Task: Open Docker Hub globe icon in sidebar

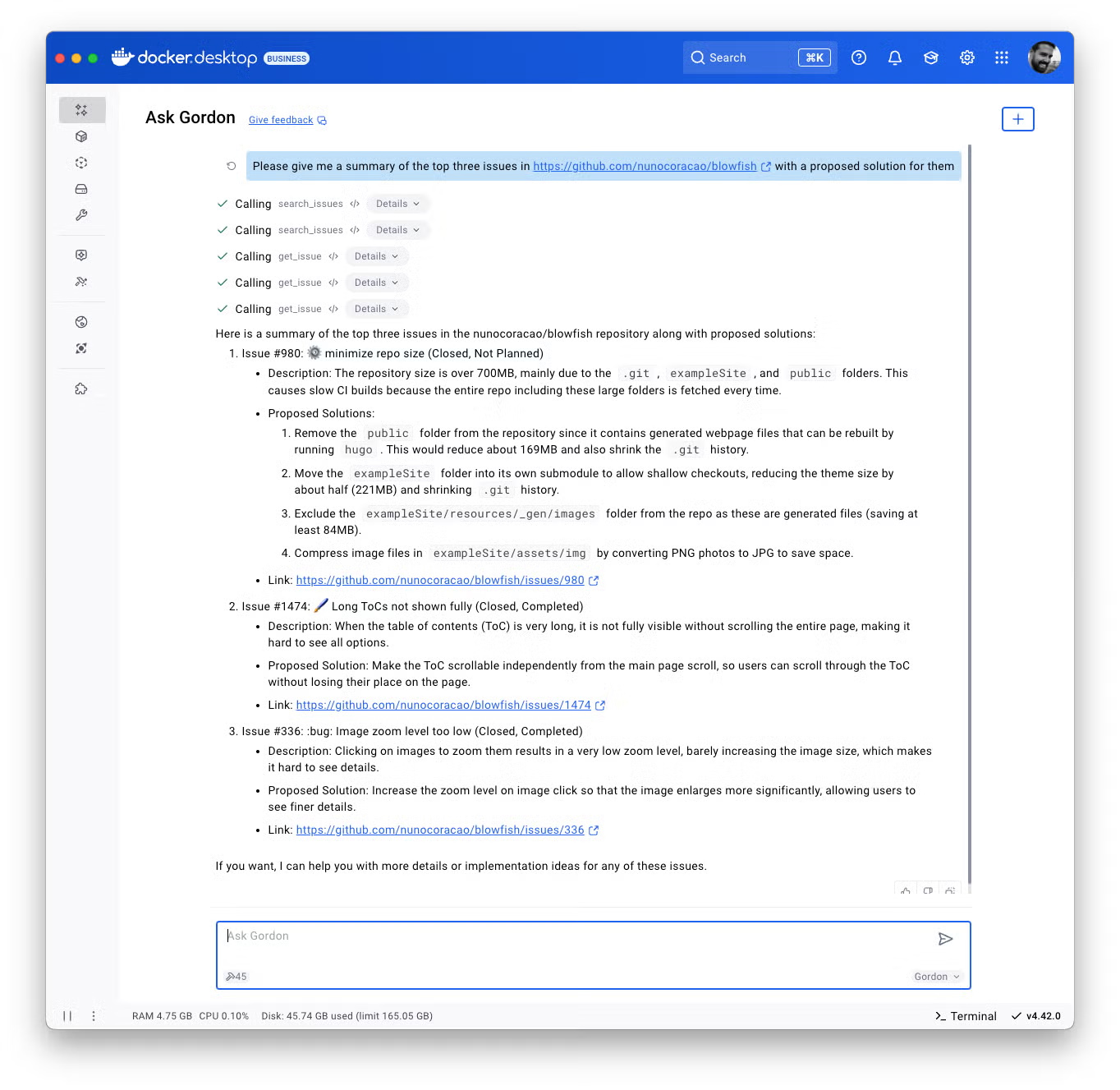Action: pos(81,322)
